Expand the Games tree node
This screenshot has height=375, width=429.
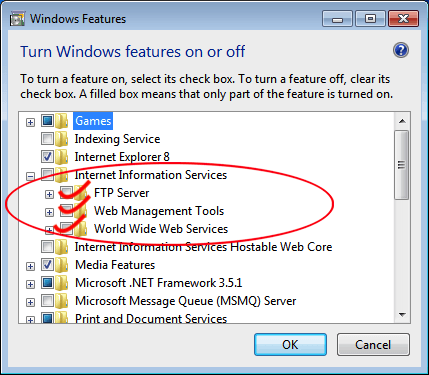point(30,122)
